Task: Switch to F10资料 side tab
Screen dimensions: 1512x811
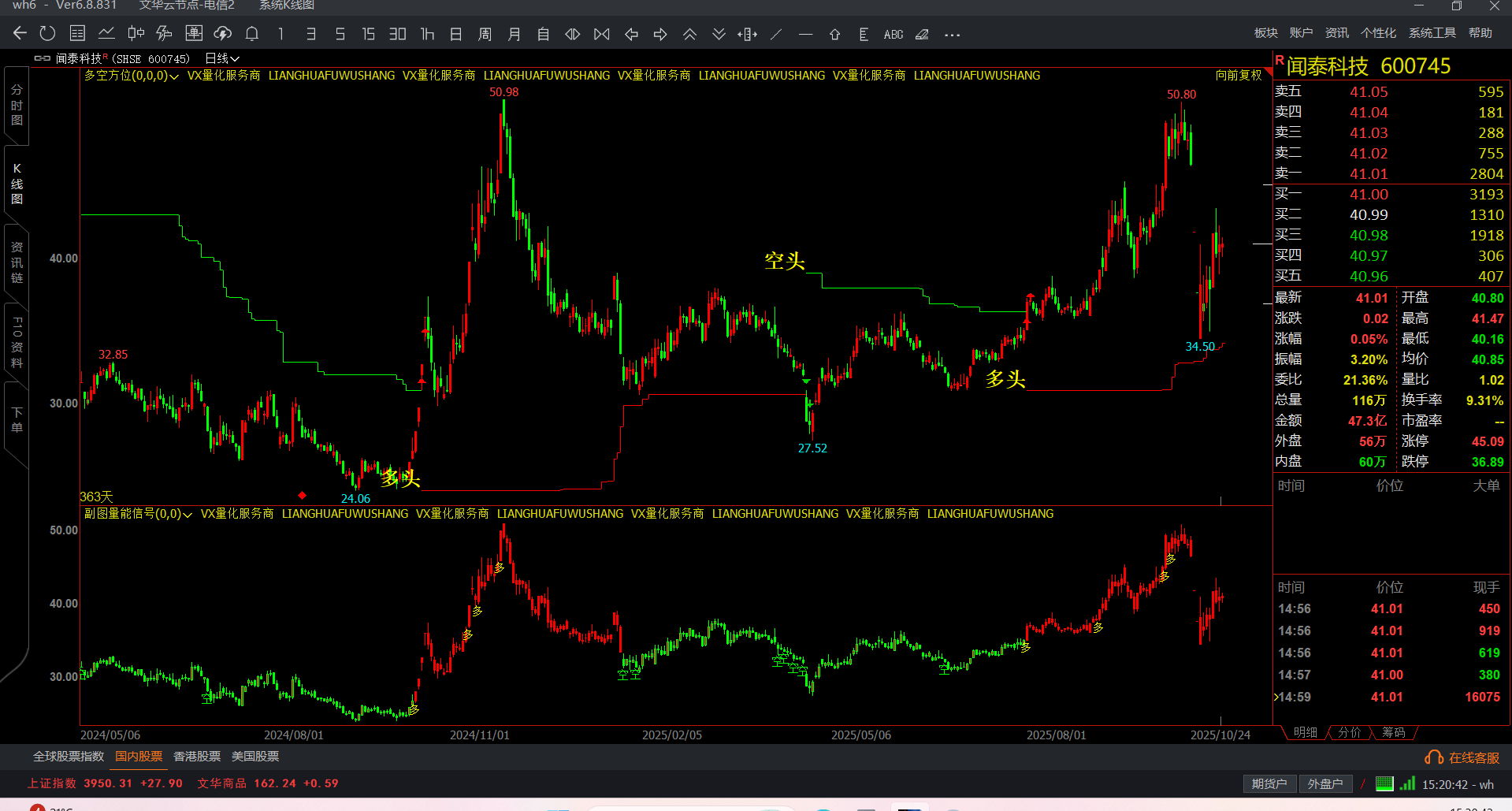Action: 17,342
